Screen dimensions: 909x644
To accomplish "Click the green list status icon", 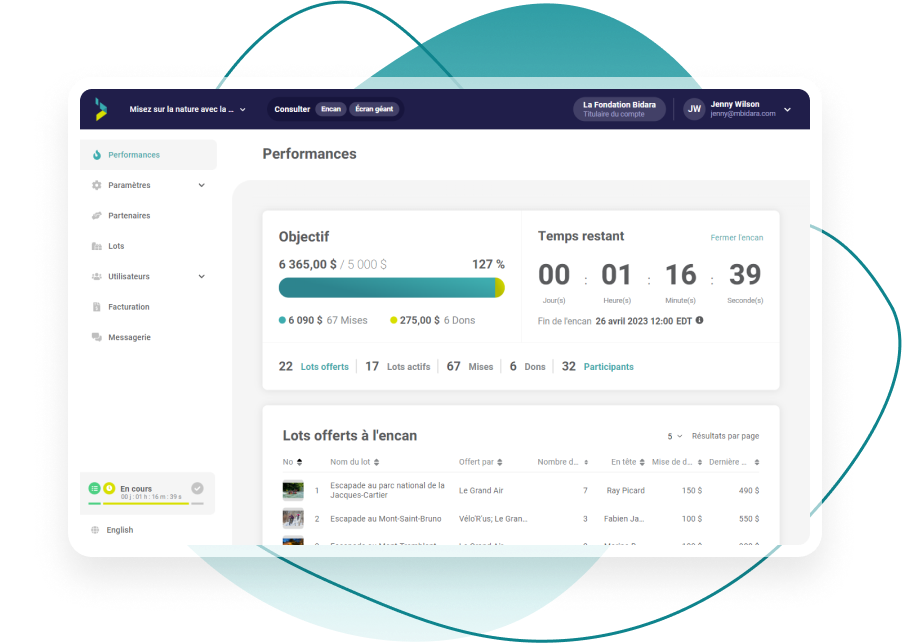I will 94,488.
